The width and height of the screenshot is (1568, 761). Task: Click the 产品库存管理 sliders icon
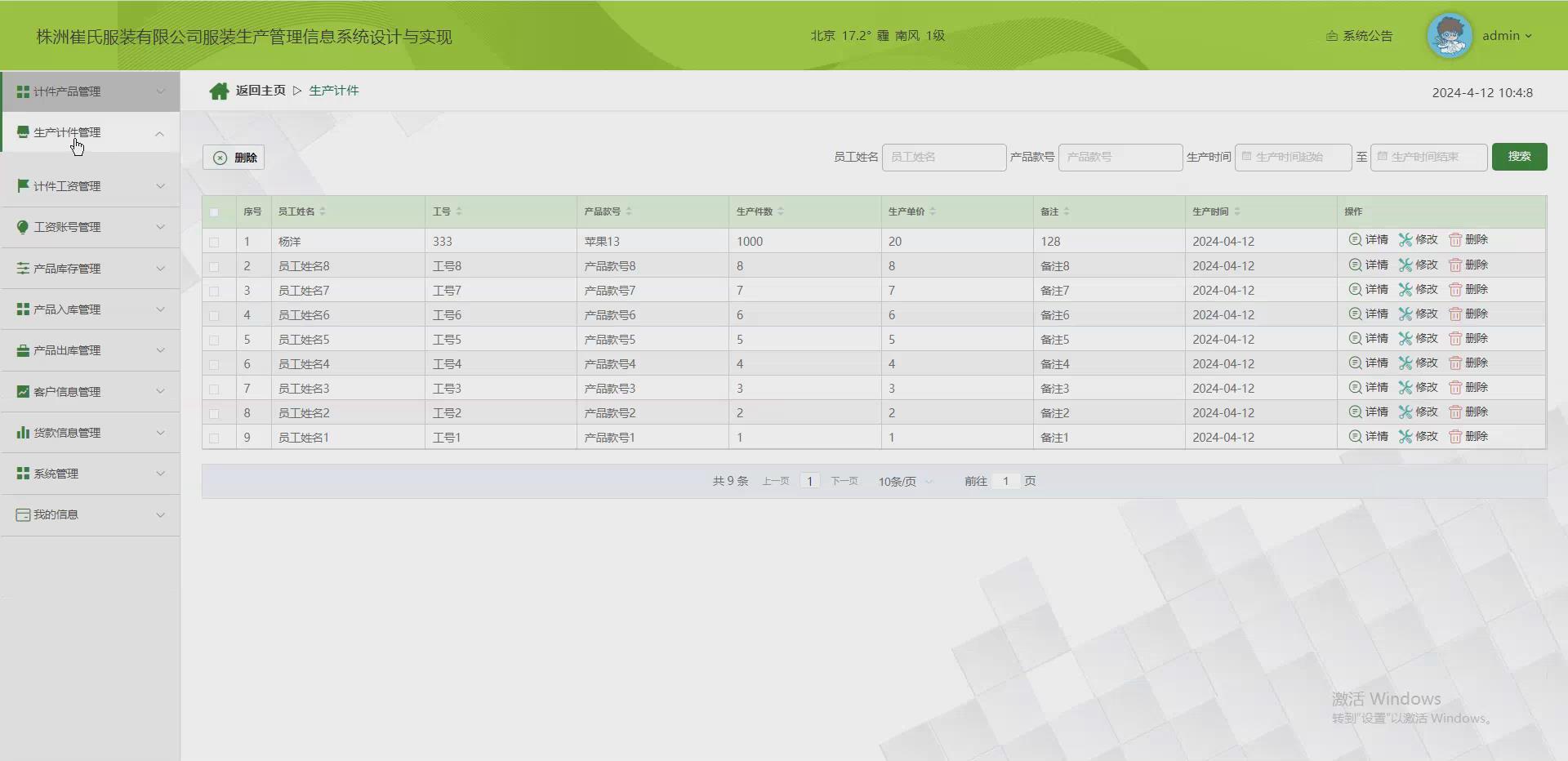[23, 268]
